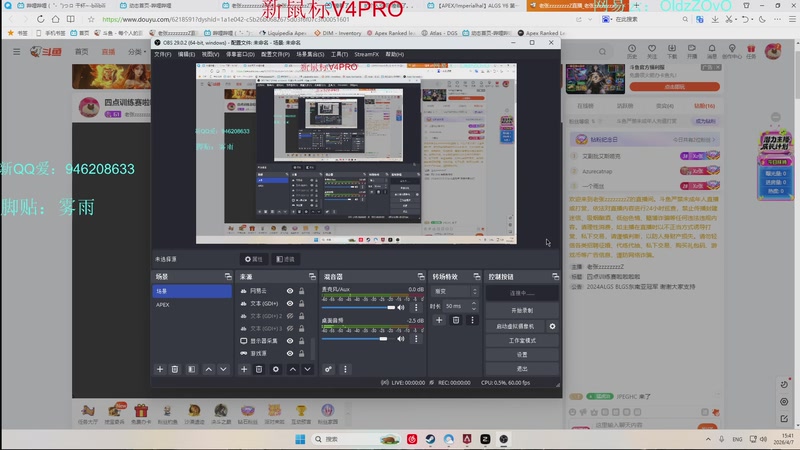
Task: Move scene up arrow in the 场景 (Scenes) panel
Action: tap(209, 369)
